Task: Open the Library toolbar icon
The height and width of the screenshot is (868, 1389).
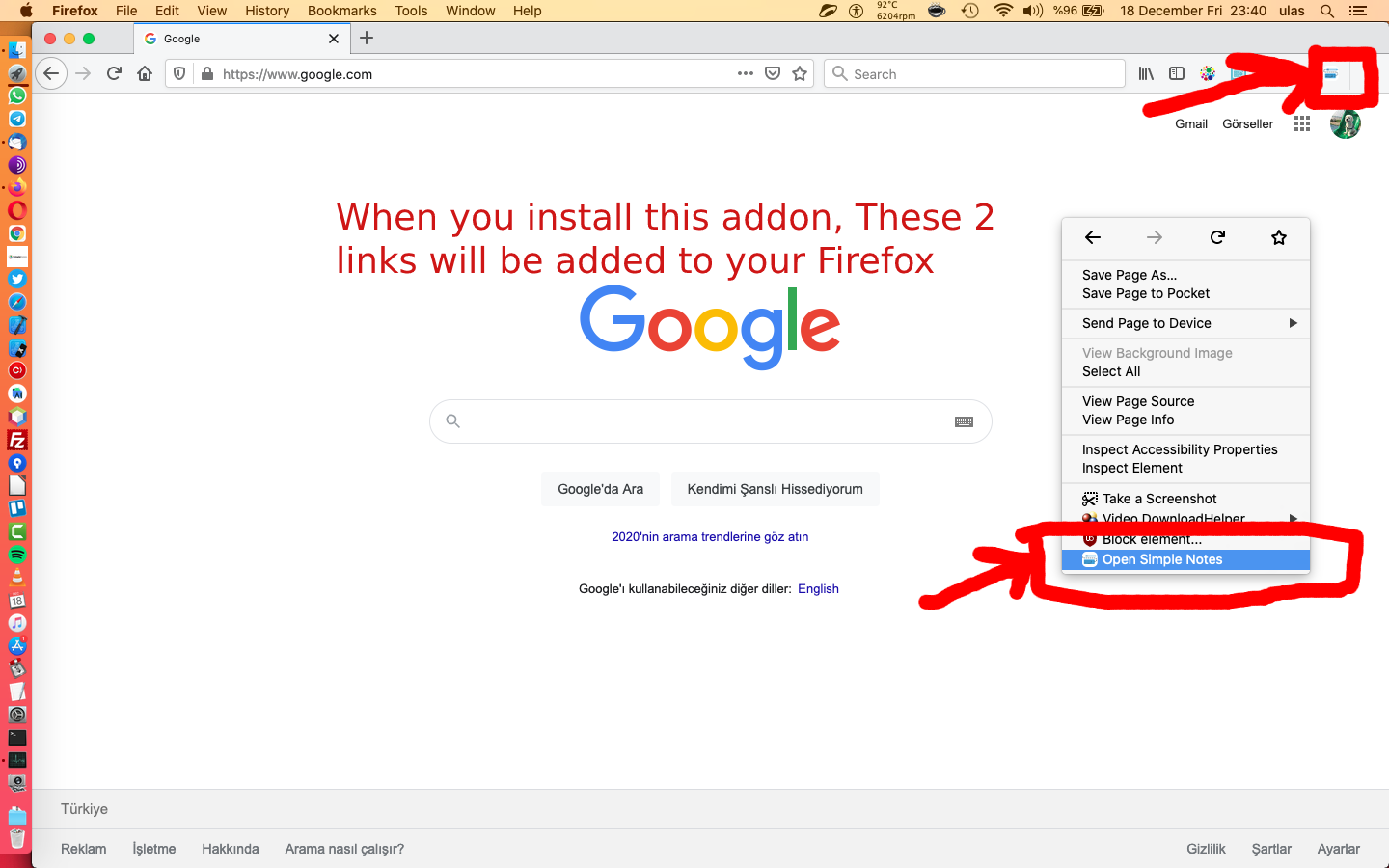Action: 1146,73
